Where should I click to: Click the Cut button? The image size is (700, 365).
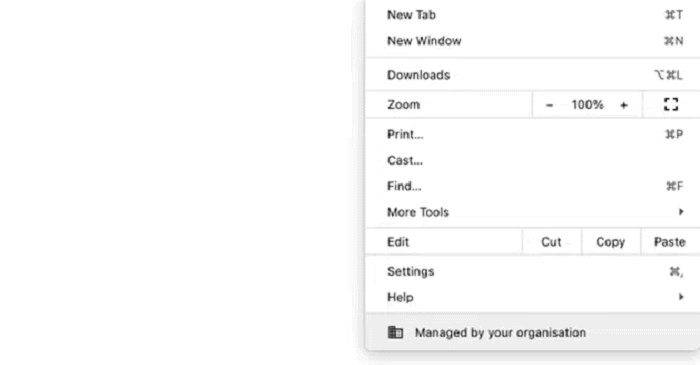551,242
